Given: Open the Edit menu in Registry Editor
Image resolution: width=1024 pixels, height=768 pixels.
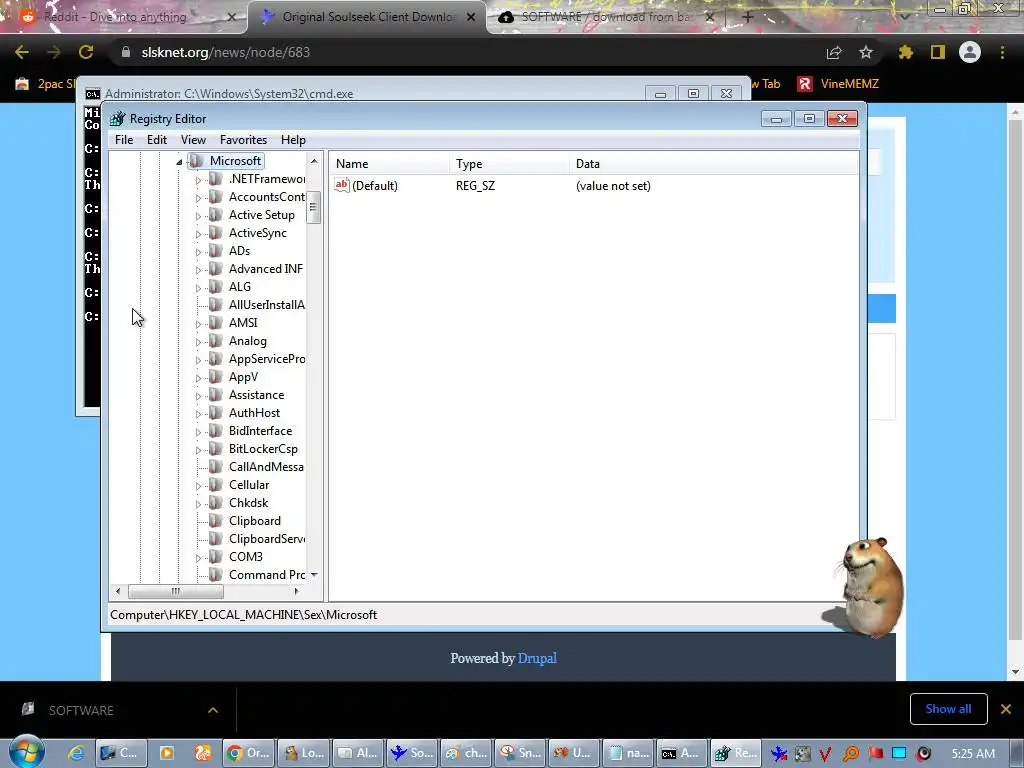Looking at the screenshot, I should [x=157, y=140].
